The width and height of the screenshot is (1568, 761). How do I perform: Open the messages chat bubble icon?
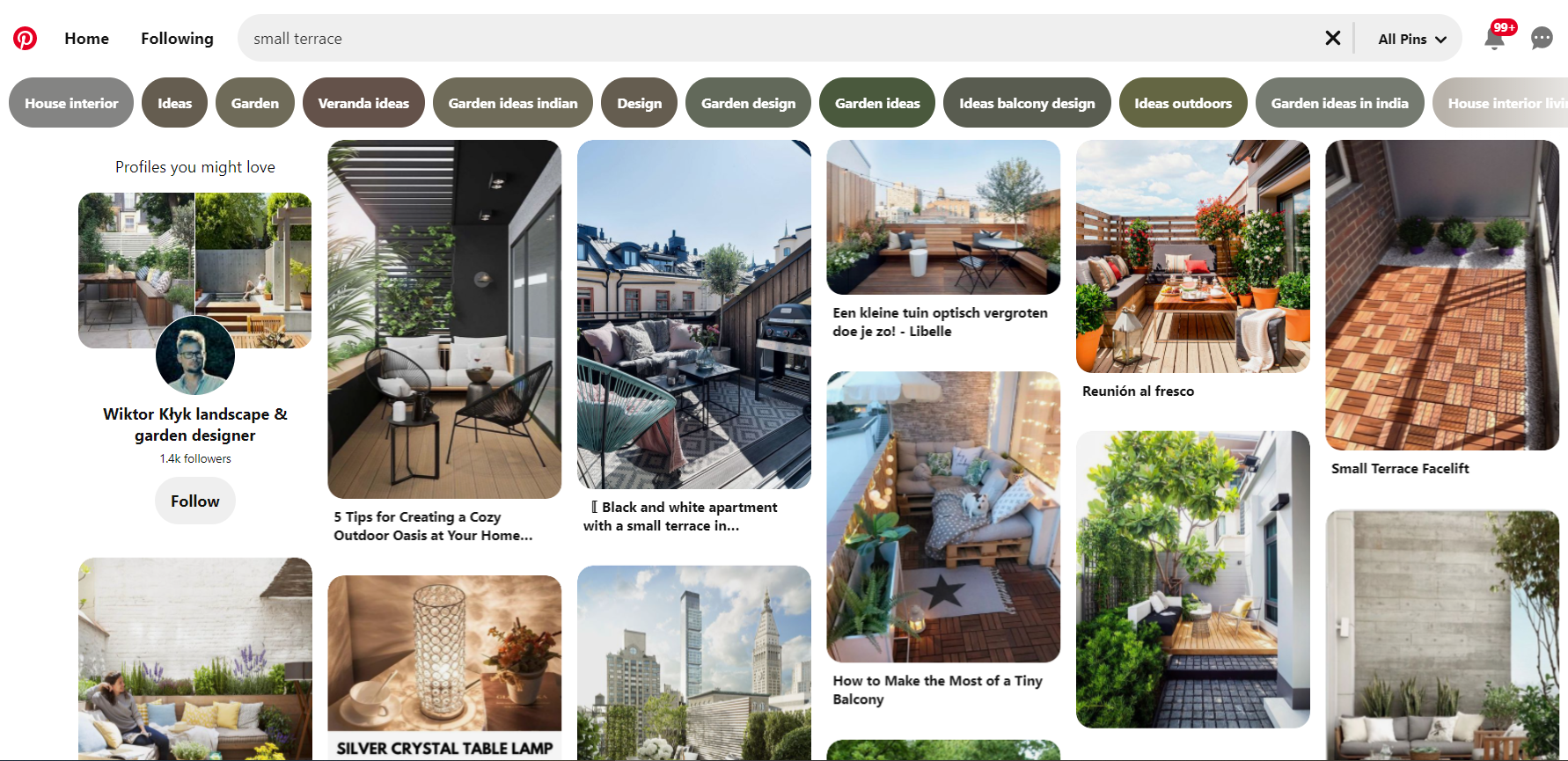point(1542,38)
